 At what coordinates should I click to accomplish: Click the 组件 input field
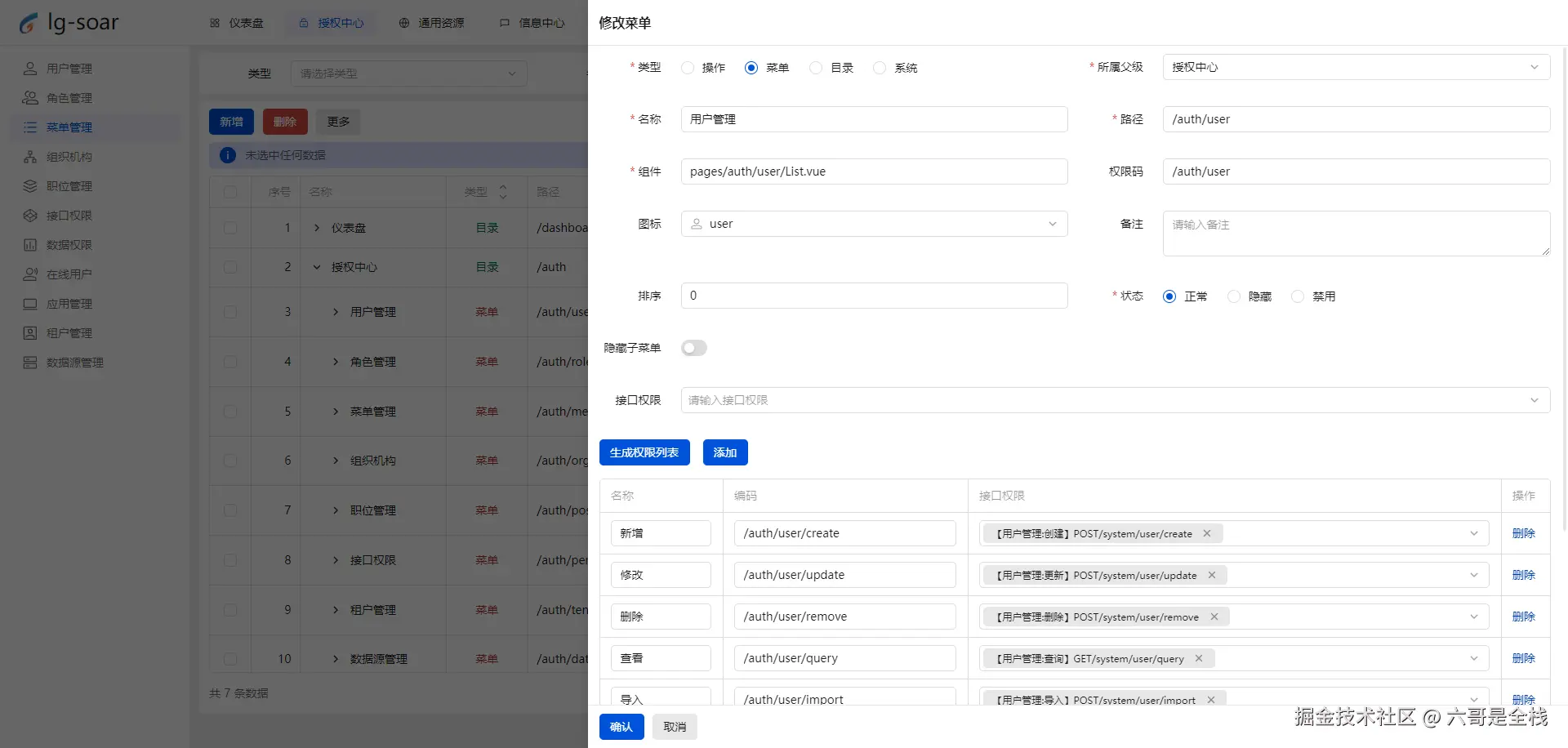(x=874, y=171)
